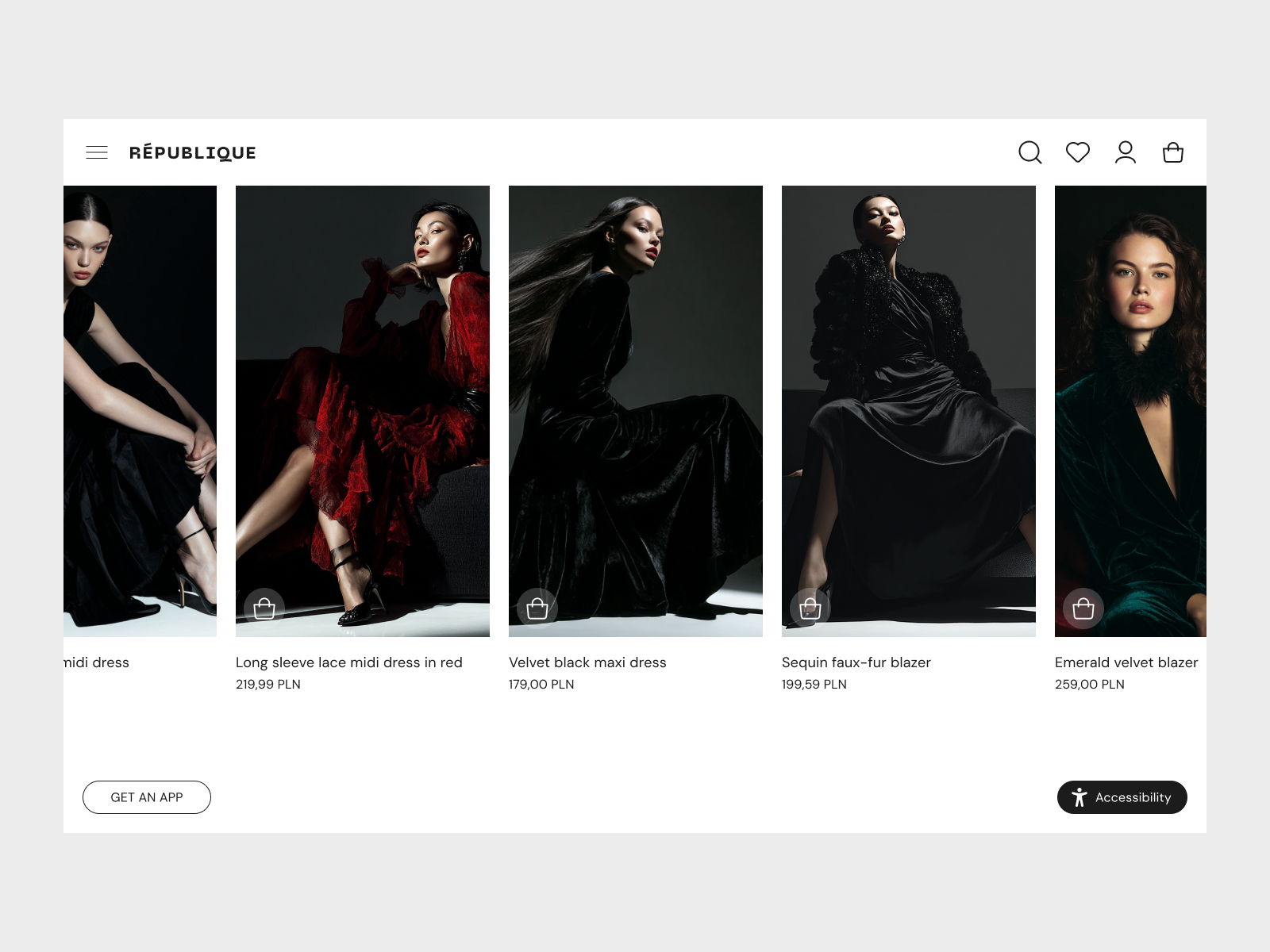
Task: Open wishlist via heart icon
Action: coord(1077,152)
